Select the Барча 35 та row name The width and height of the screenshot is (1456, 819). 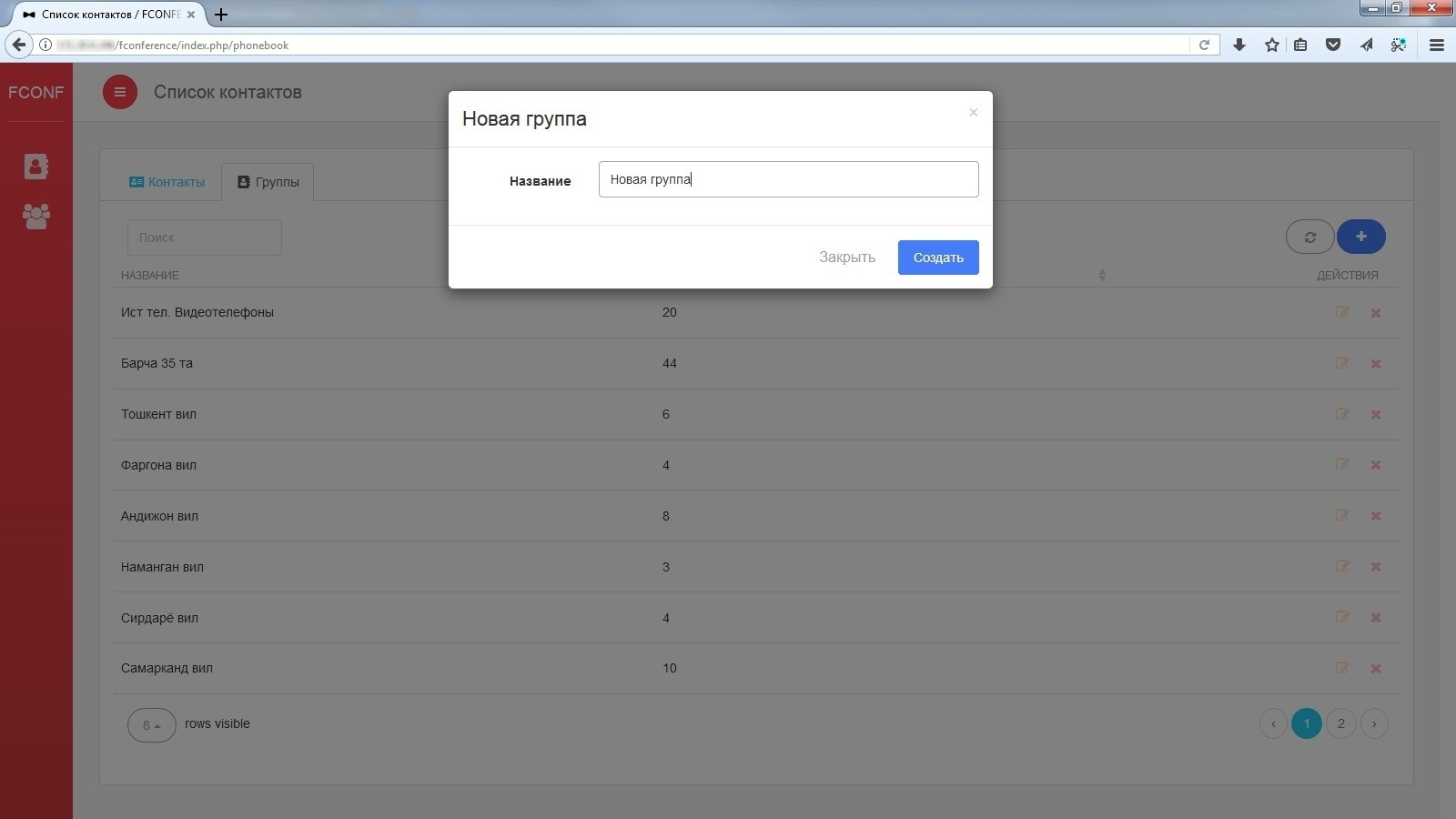click(x=157, y=363)
